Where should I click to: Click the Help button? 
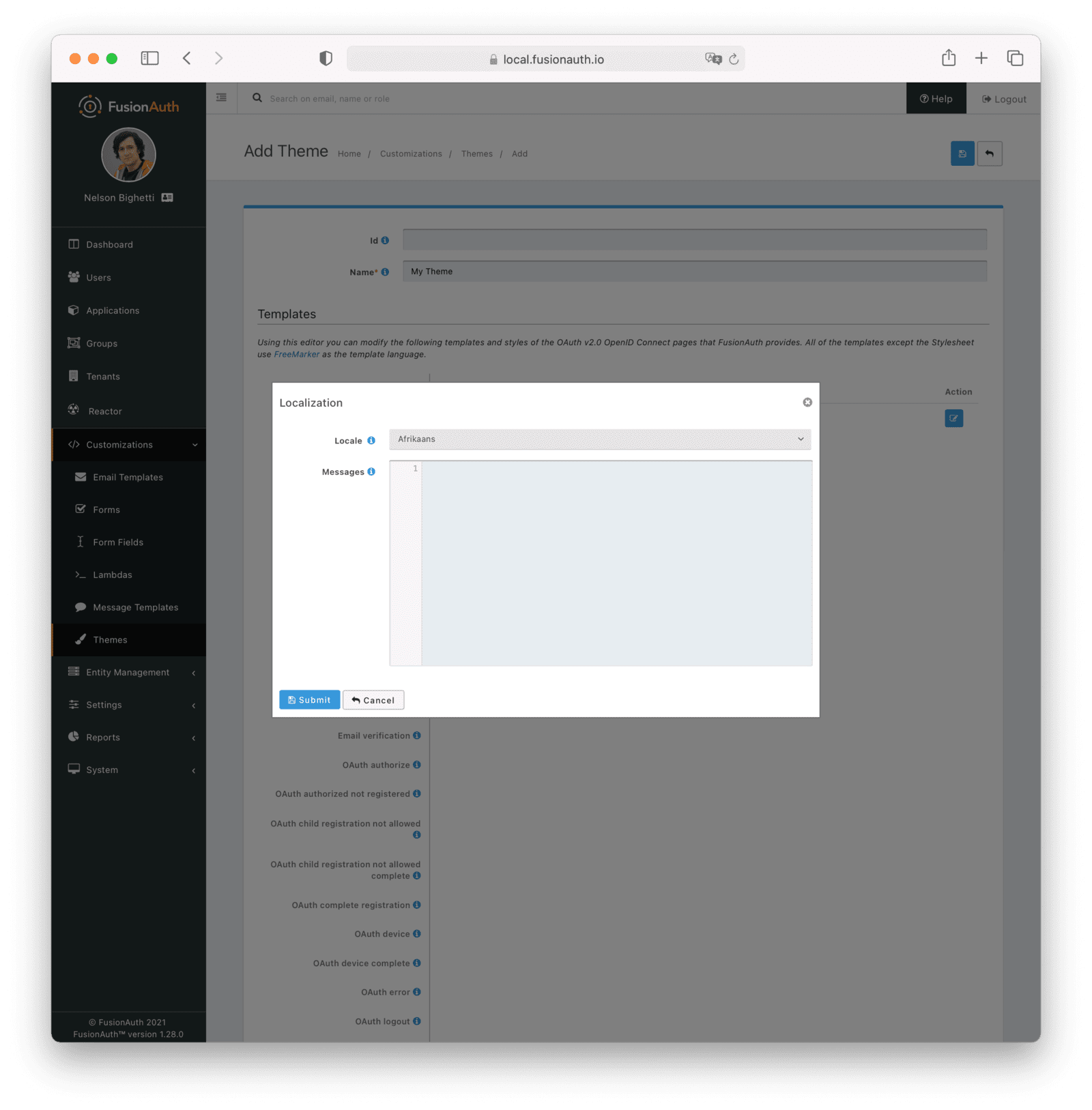click(x=936, y=98)
